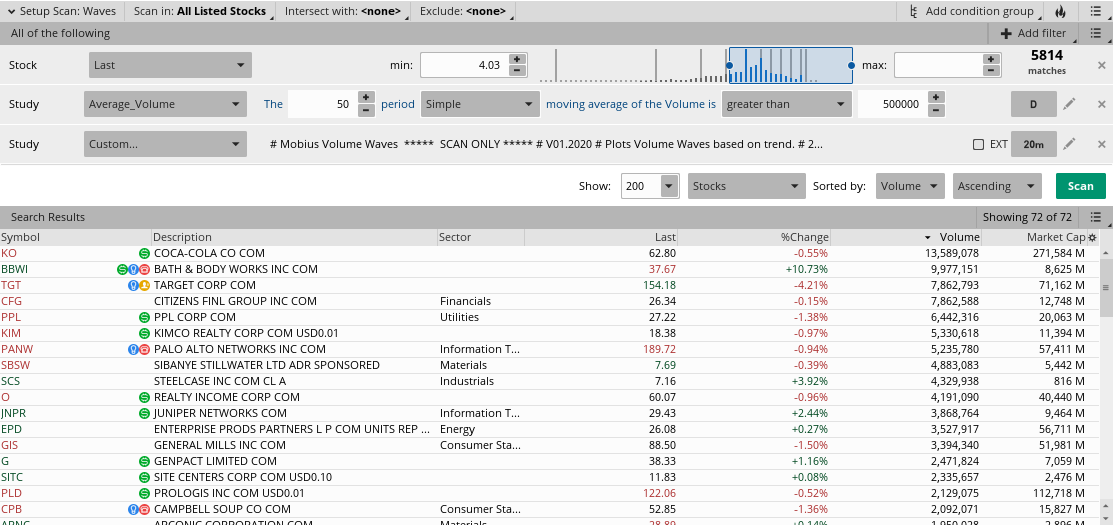This screenshot has width=1113, height=525.
Task: Sort by the Symbol column header
Action: pos(76,237)
